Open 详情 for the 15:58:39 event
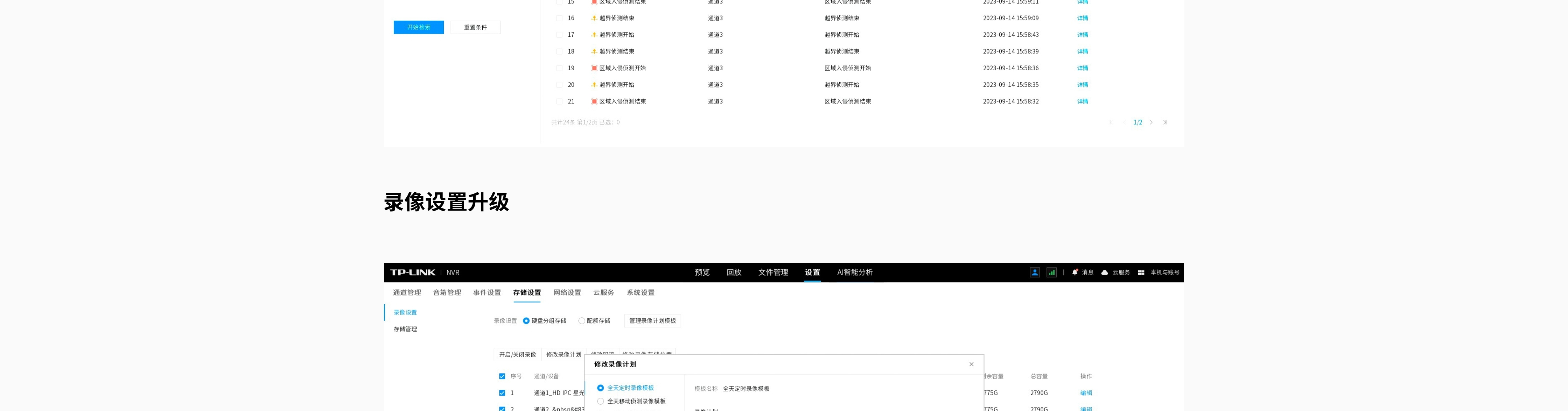This screenshot has width=1568, height=411. pyautogui.click(x=1082, y=52)
